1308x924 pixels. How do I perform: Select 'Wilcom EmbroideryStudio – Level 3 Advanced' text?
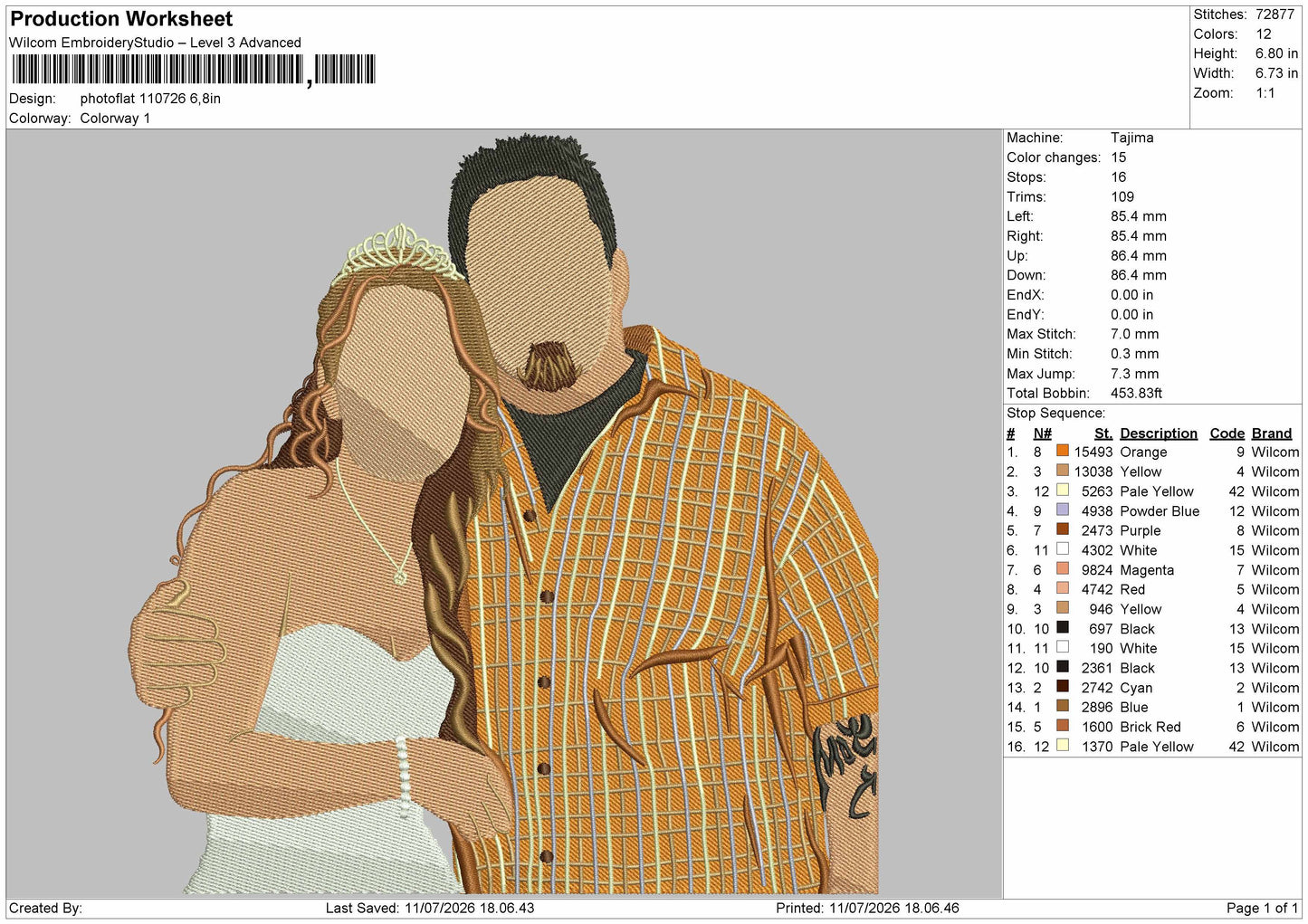pyautogui.click(x=155, y=43)
